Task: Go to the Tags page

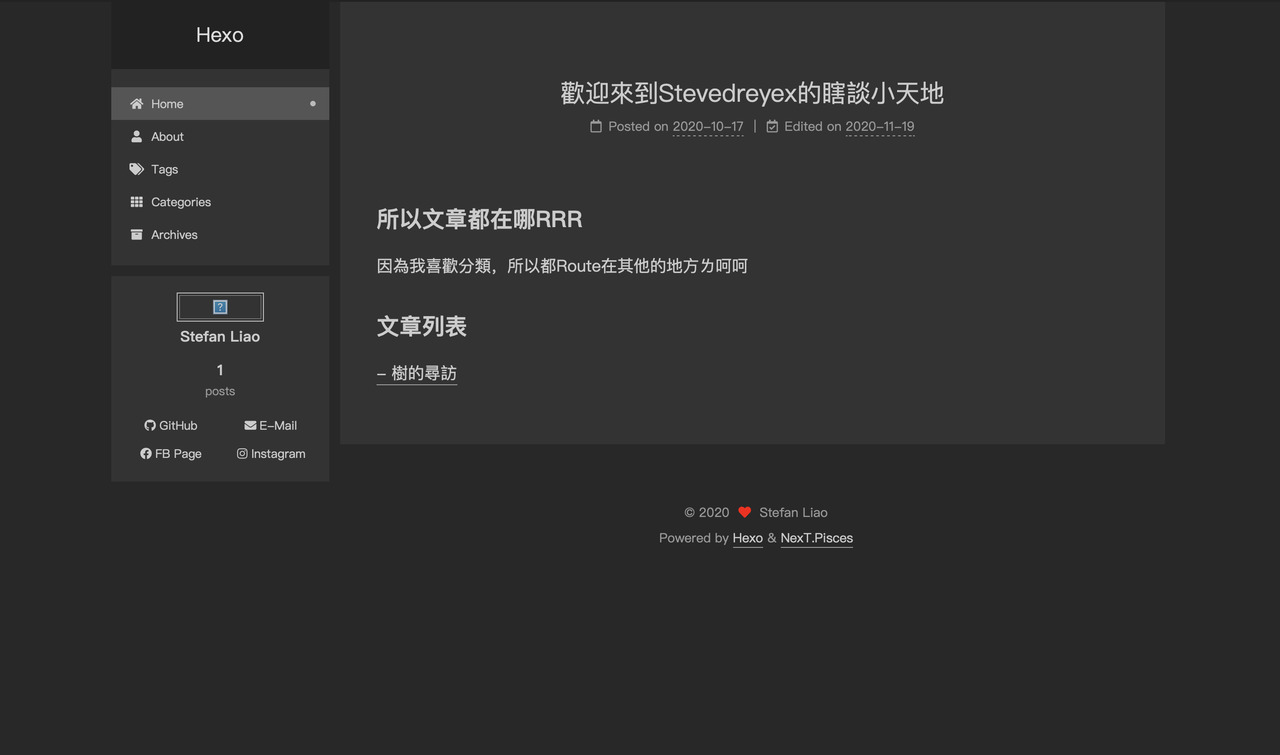Action: click(220, 169)
